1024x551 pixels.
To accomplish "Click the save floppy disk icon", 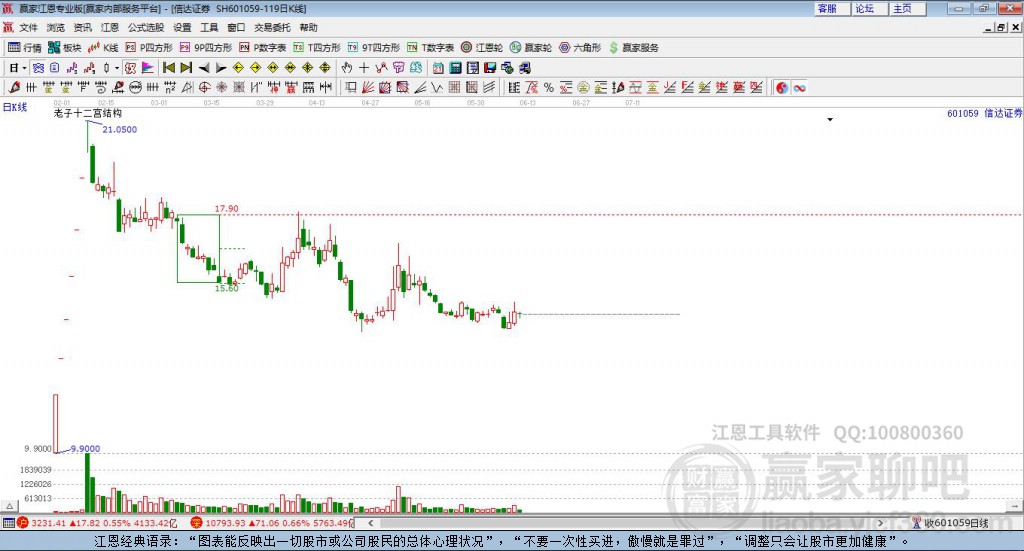I will (490, 68).
